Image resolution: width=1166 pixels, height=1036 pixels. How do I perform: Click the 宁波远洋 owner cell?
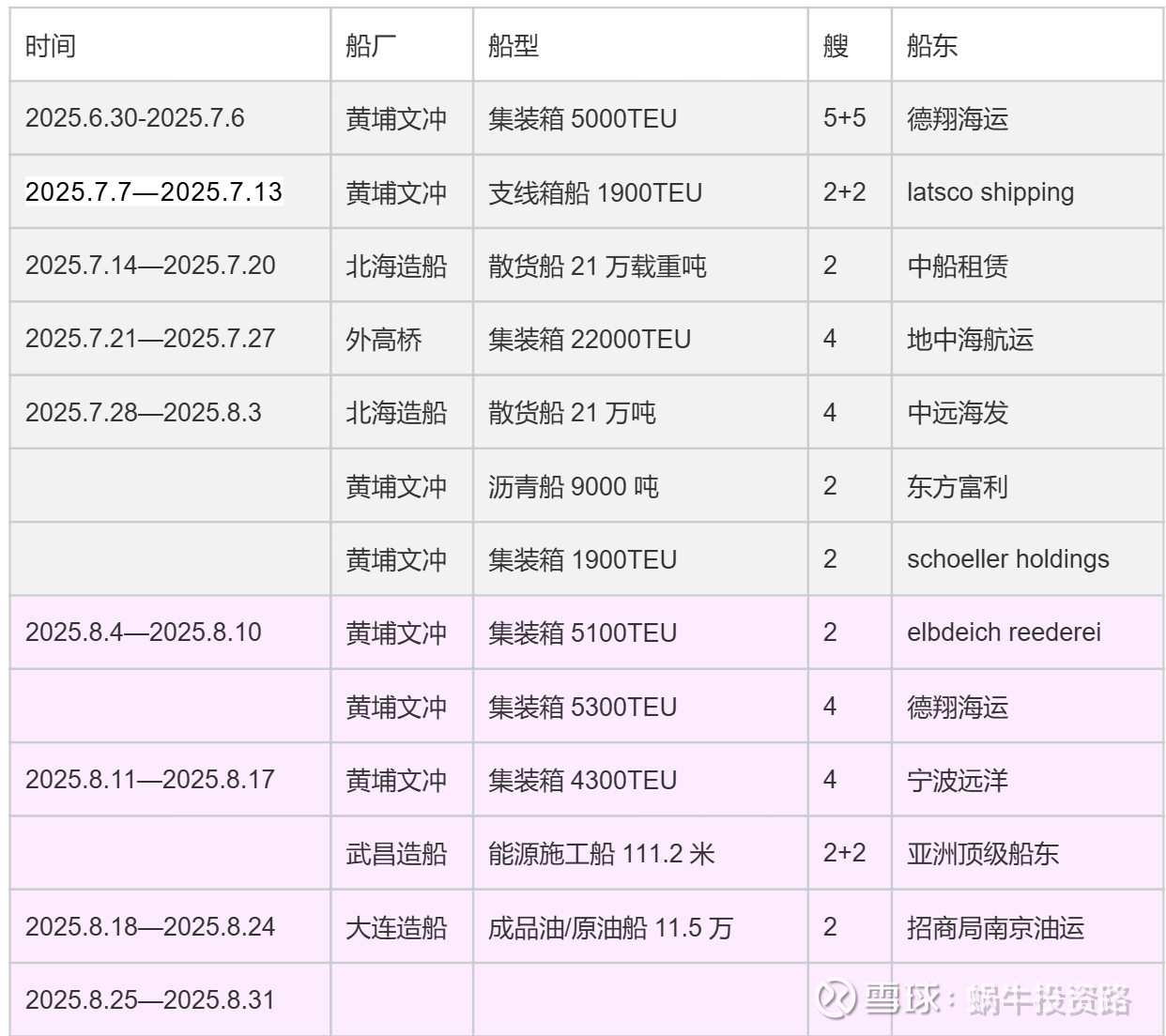click(x=958, y=780)
